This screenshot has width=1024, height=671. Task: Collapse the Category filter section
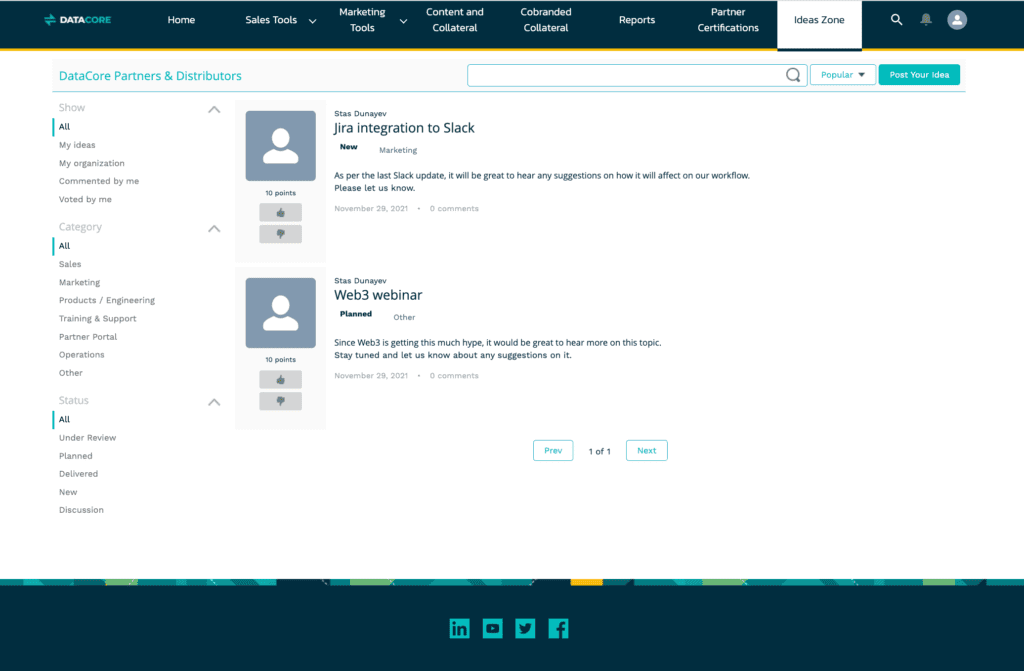pos(214,229)
